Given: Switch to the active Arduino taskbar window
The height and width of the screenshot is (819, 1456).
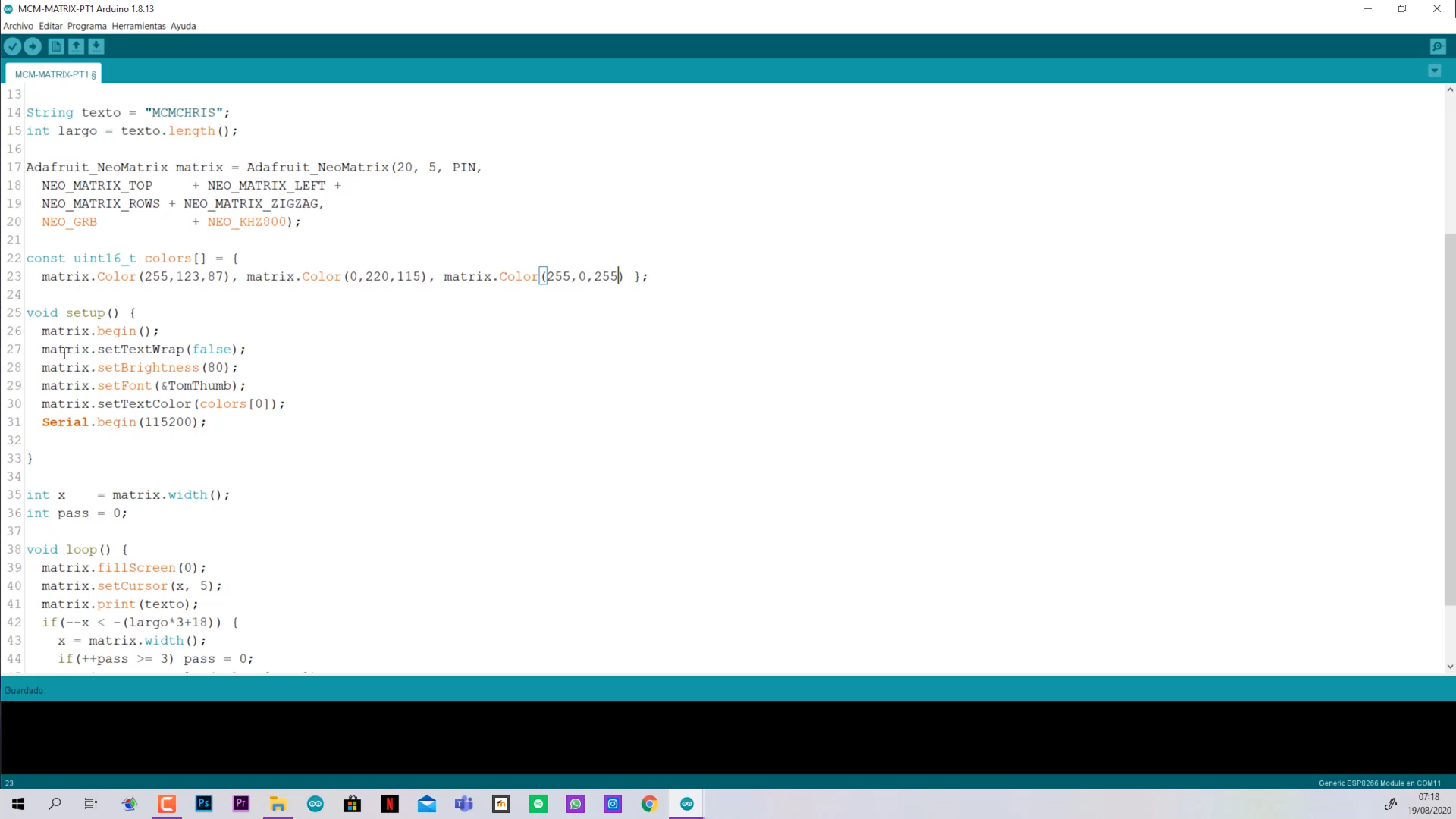Looking at the screenshot, I should [x=687, y=804].
